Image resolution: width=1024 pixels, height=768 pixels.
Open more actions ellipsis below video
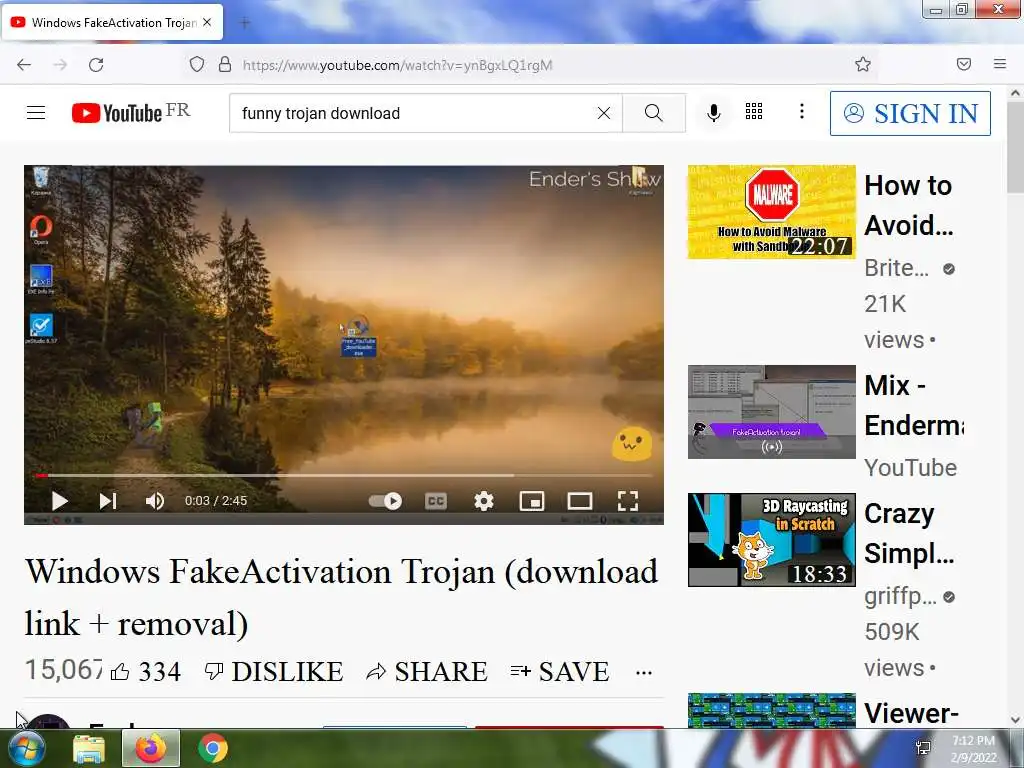pos(644,673)
